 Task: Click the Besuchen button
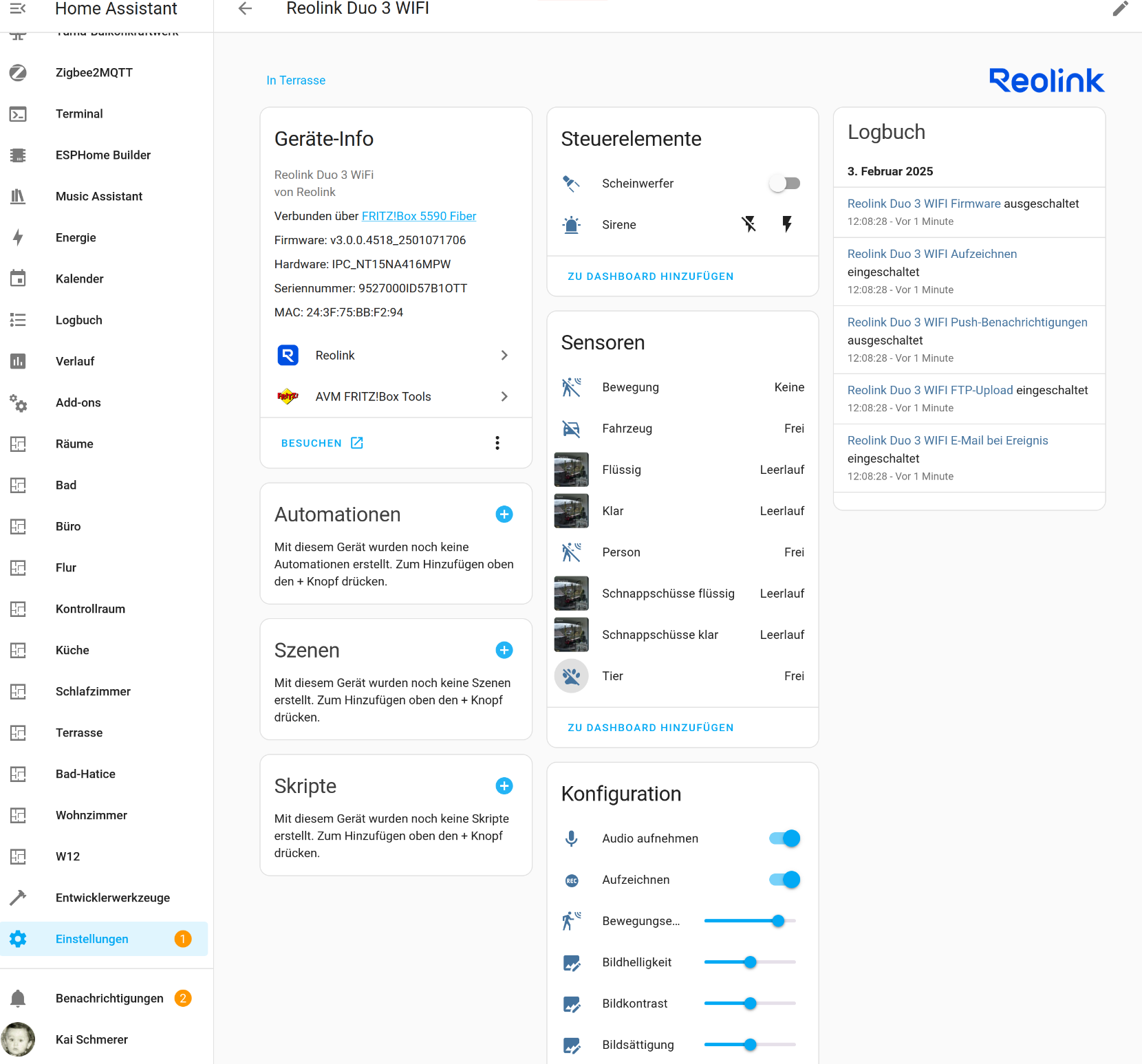coord(321,443)
